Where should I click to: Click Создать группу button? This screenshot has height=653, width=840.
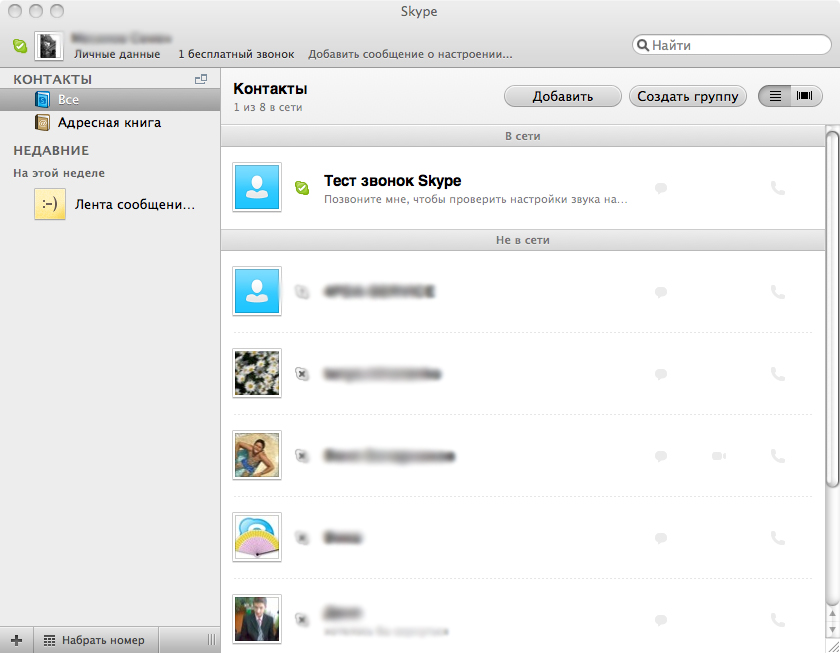click(688, 96)
